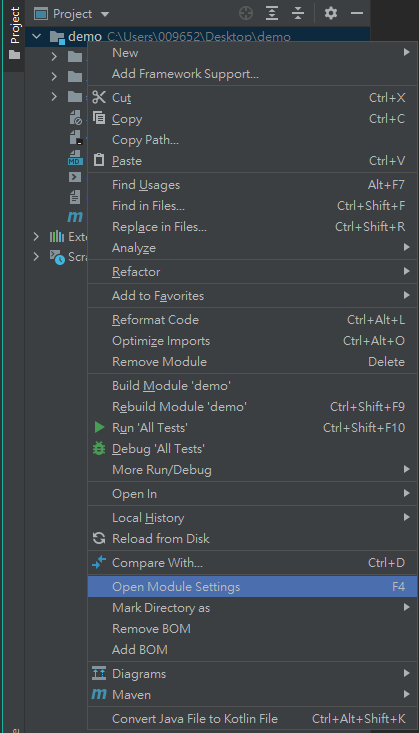Open the Project view dropdown arrow
The image size is (419, 733).
point(105,14)
